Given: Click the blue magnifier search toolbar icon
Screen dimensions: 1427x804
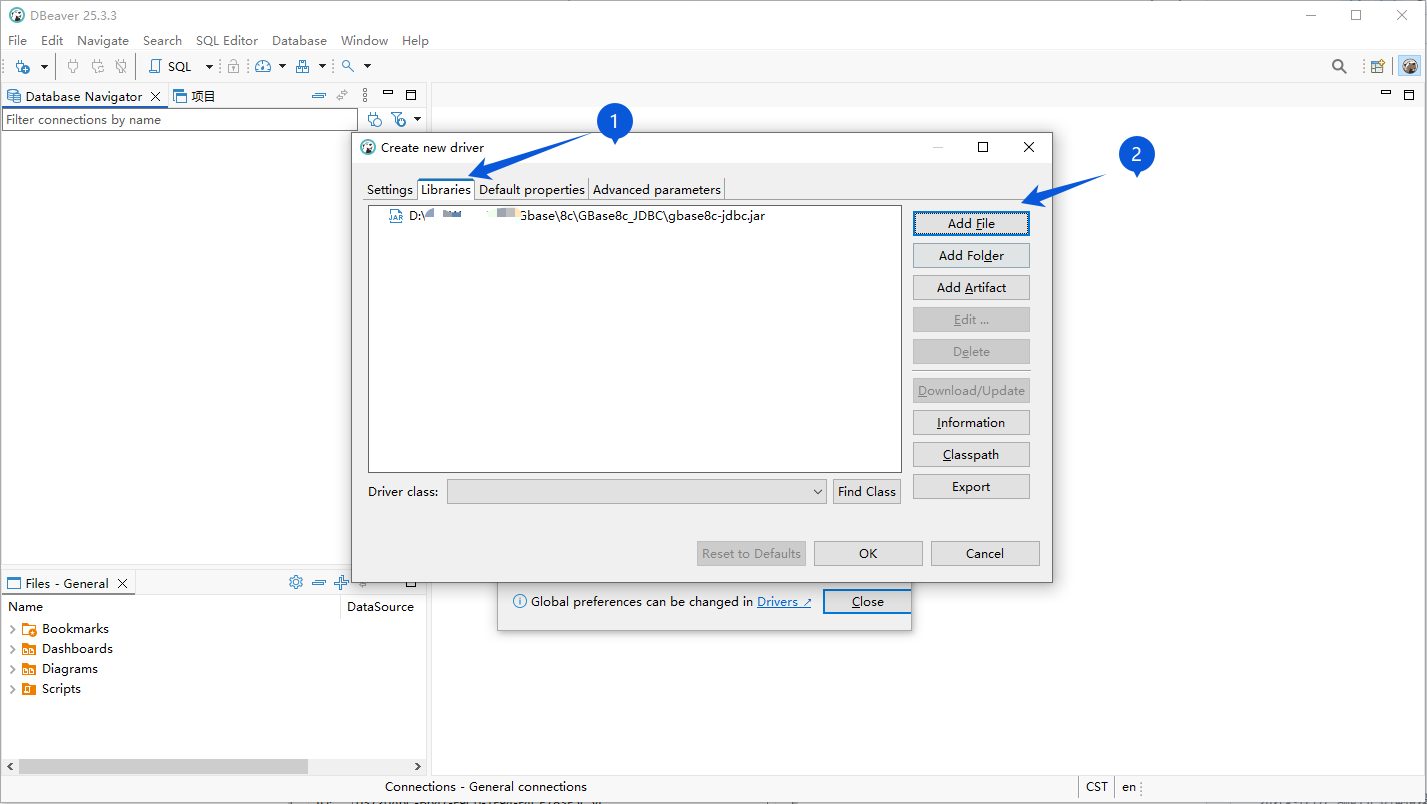Looking at the screenshot, I should point(348,66).
